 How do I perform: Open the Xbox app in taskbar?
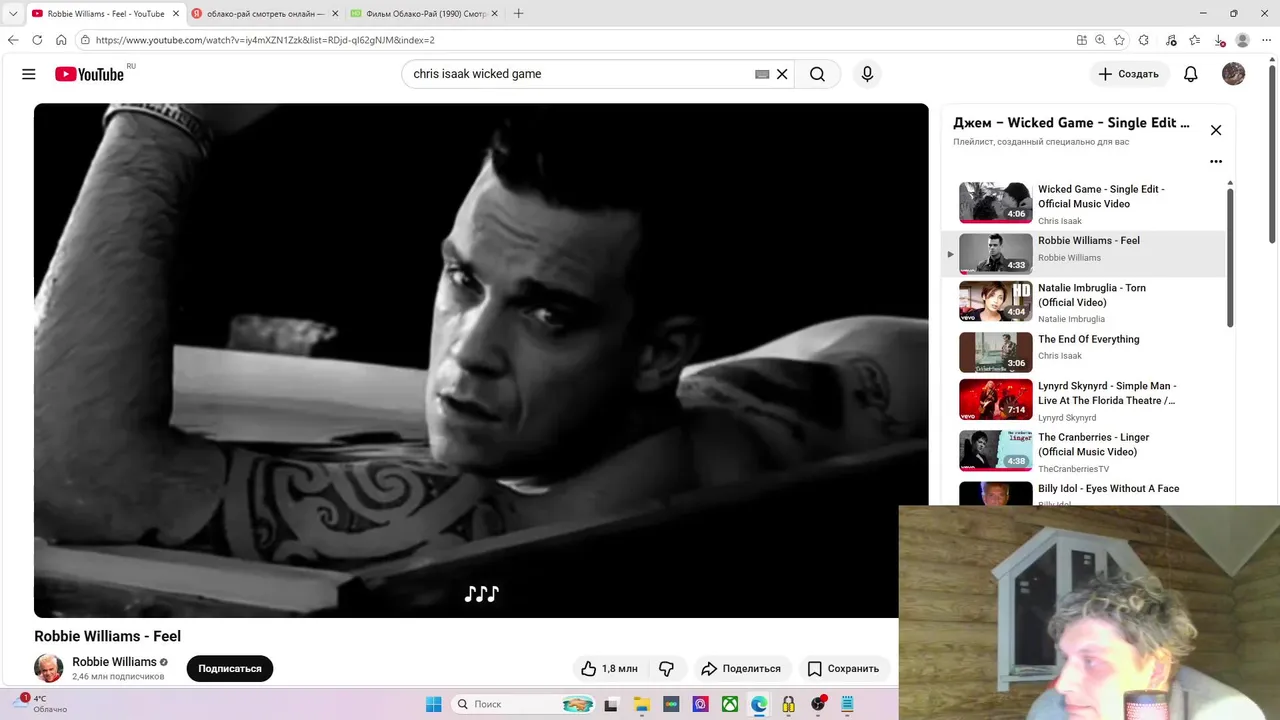(x=730, y=704)
